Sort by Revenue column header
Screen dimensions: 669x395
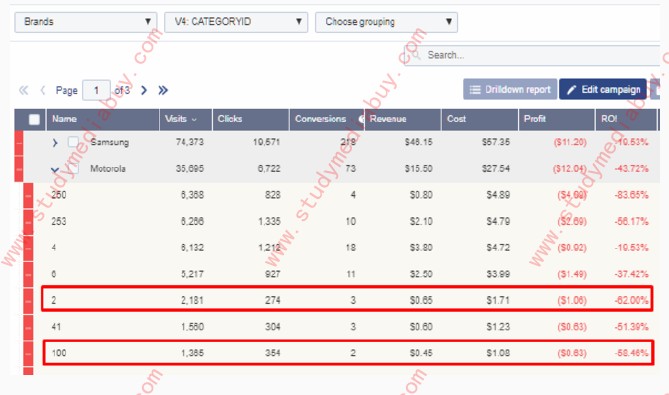click(x=403, y=119)
